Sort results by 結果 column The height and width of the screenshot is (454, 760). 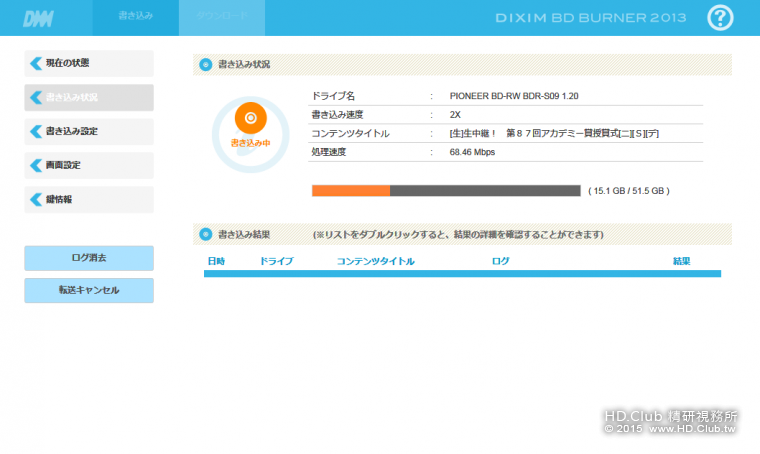point(681,261)
